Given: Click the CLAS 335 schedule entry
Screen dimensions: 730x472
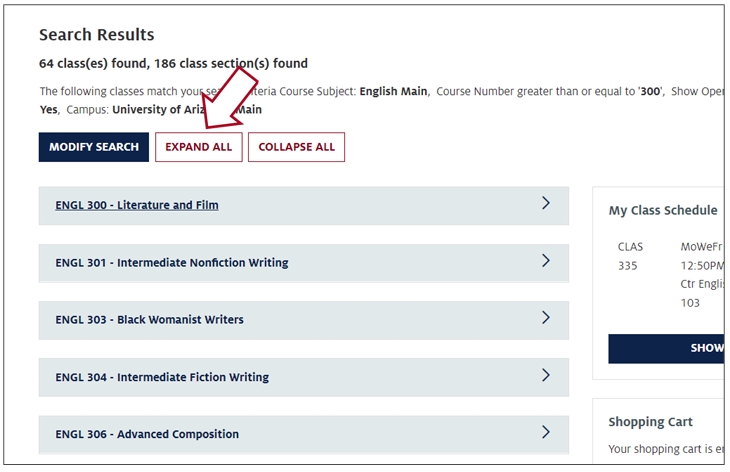Looking at the screenshot, I should coord(630,256).
